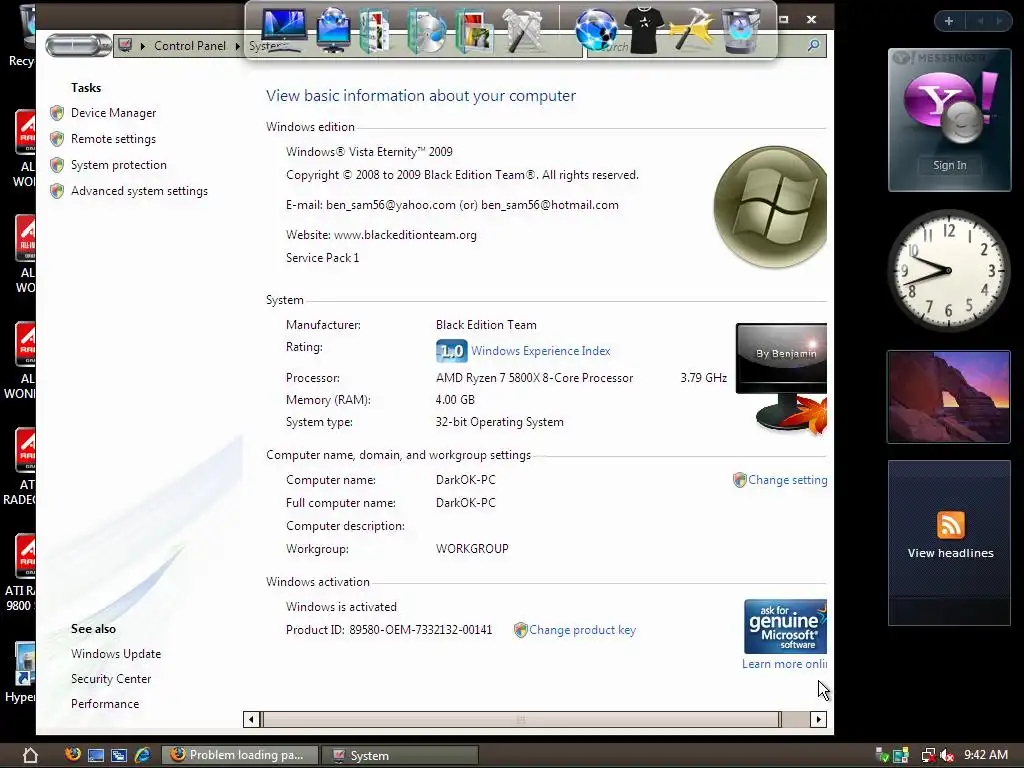Open System protection task
The image size is (1024, 768).
point(119,165)
